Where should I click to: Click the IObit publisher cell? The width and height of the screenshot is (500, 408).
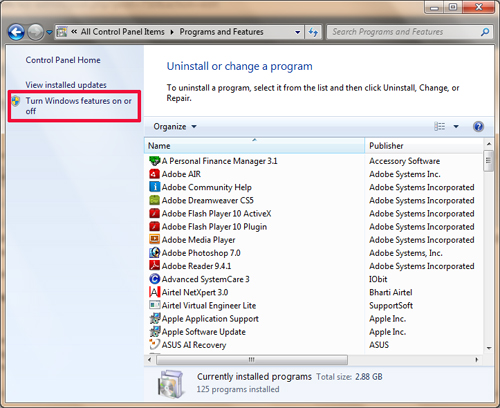click(x=378, y=279)
